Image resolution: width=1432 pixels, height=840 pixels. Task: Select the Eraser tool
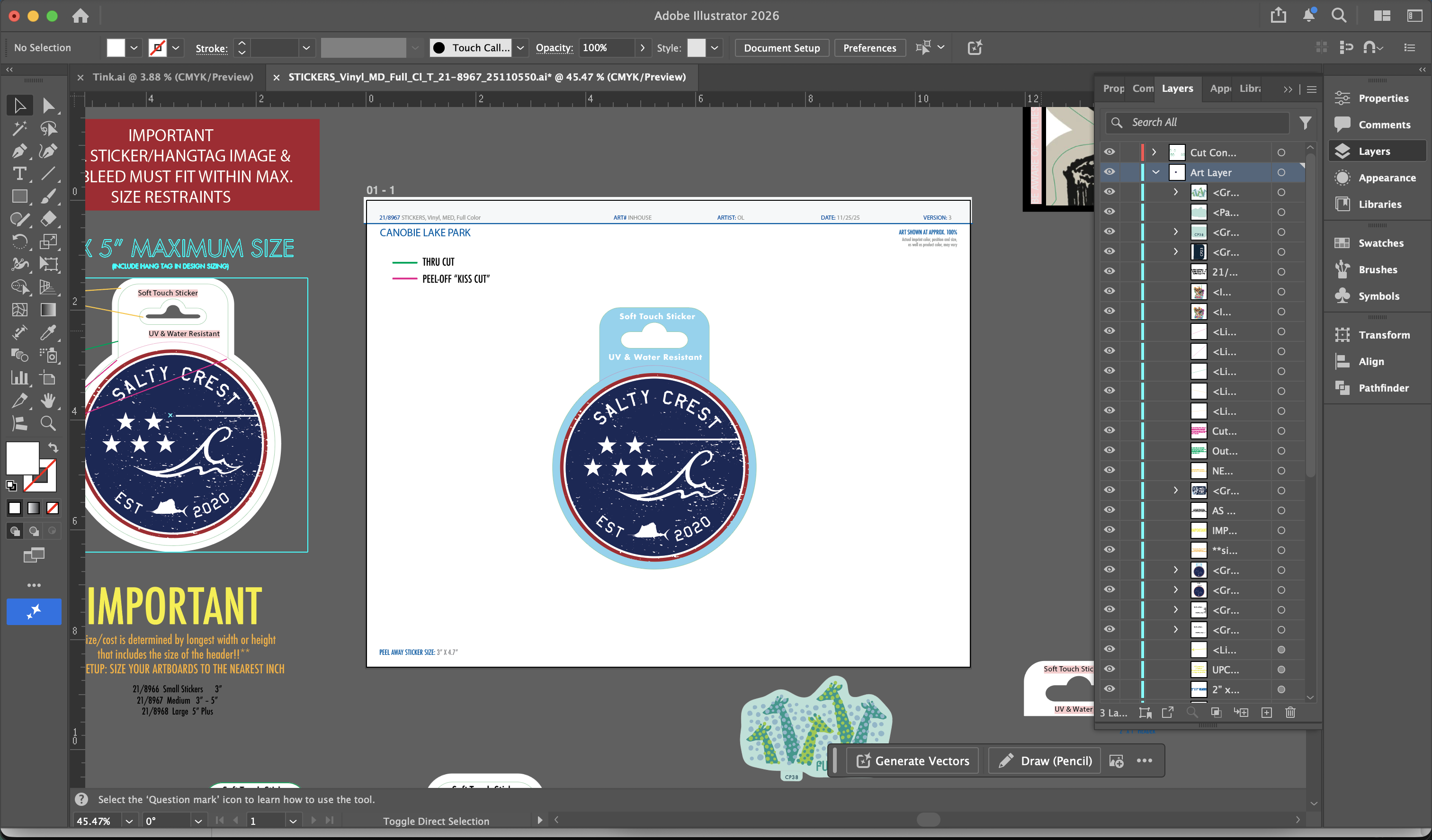pyautogui.click(x=48, y=219)
